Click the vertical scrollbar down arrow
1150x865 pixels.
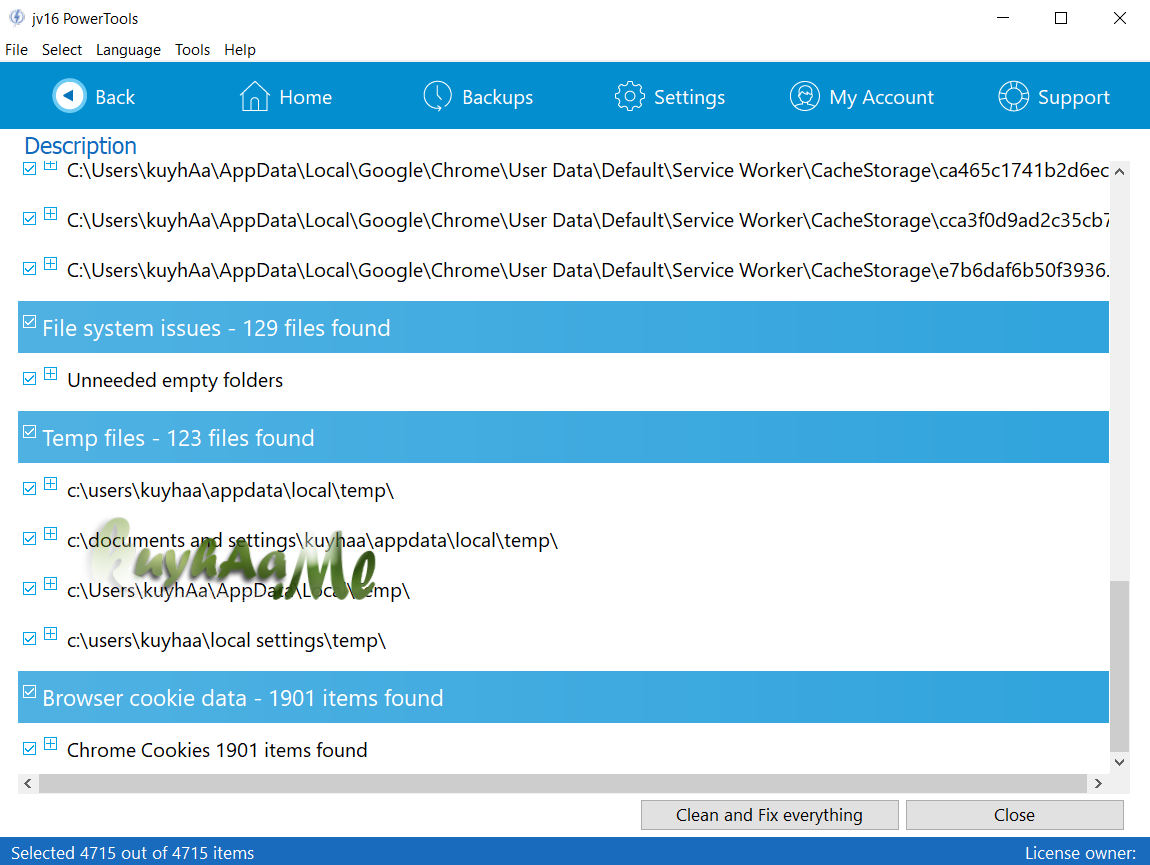pos(1119,762)
